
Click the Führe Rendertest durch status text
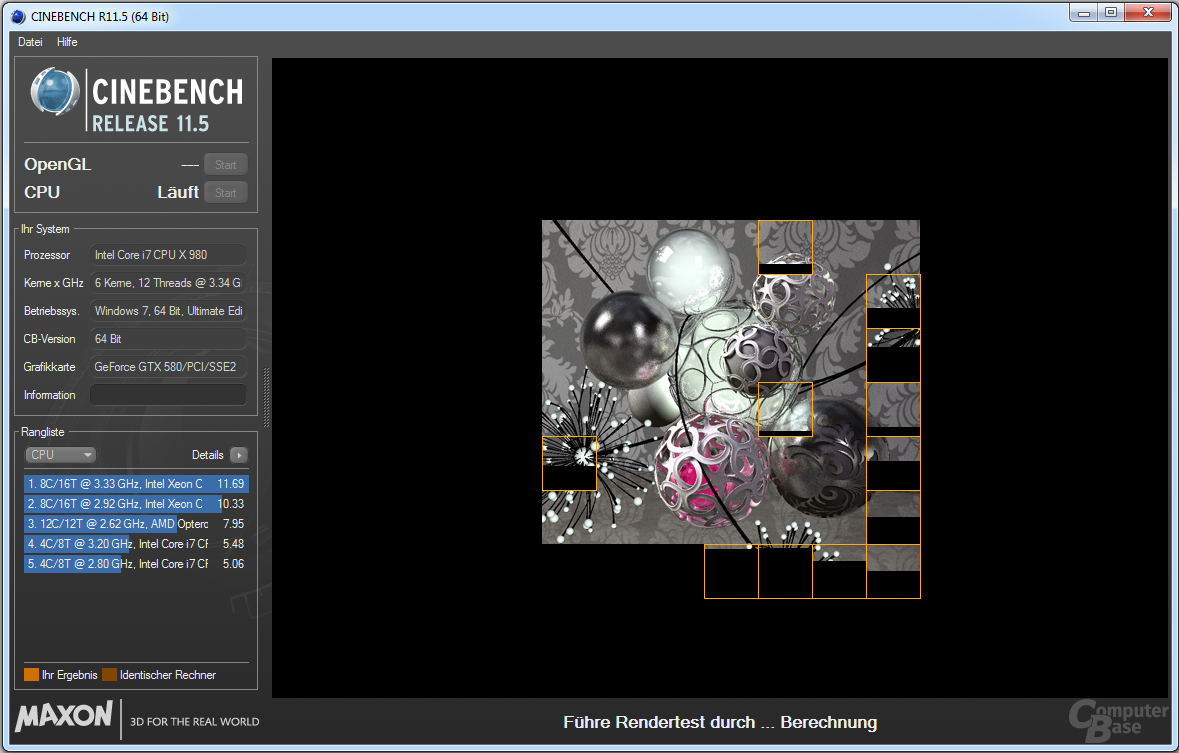[x=720, y=722]
